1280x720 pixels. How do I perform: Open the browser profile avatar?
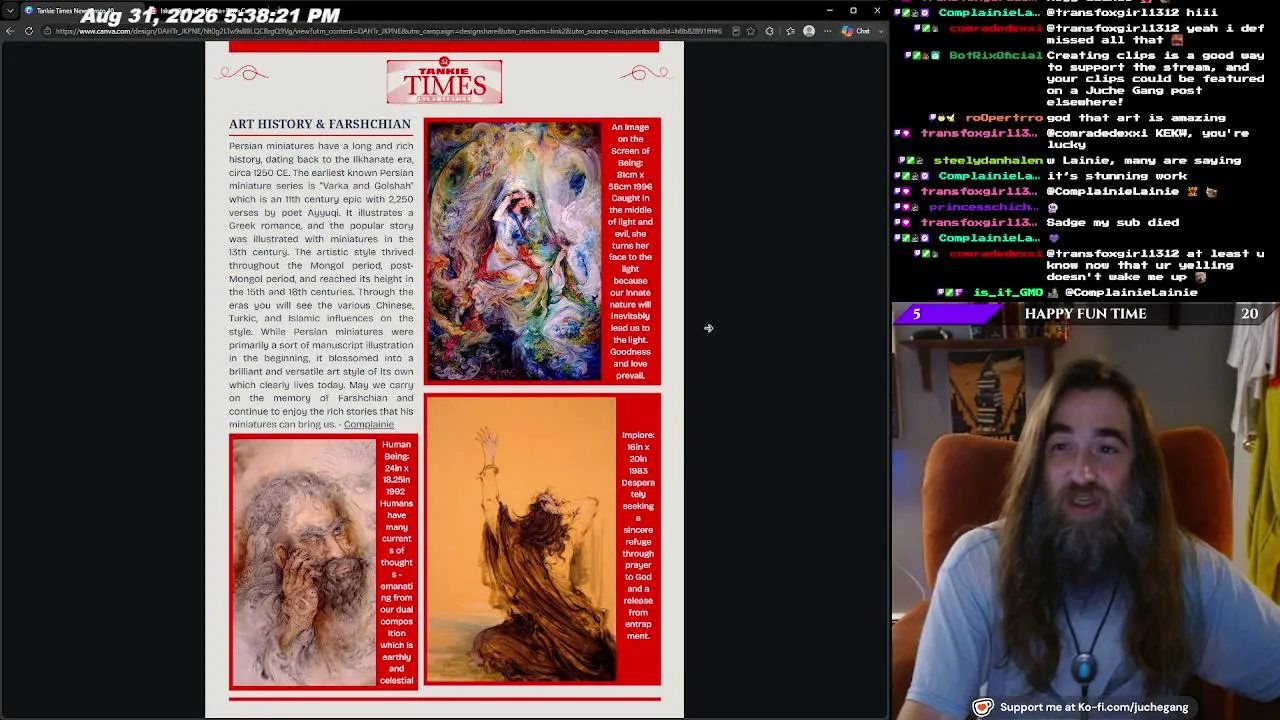[809, 31]
